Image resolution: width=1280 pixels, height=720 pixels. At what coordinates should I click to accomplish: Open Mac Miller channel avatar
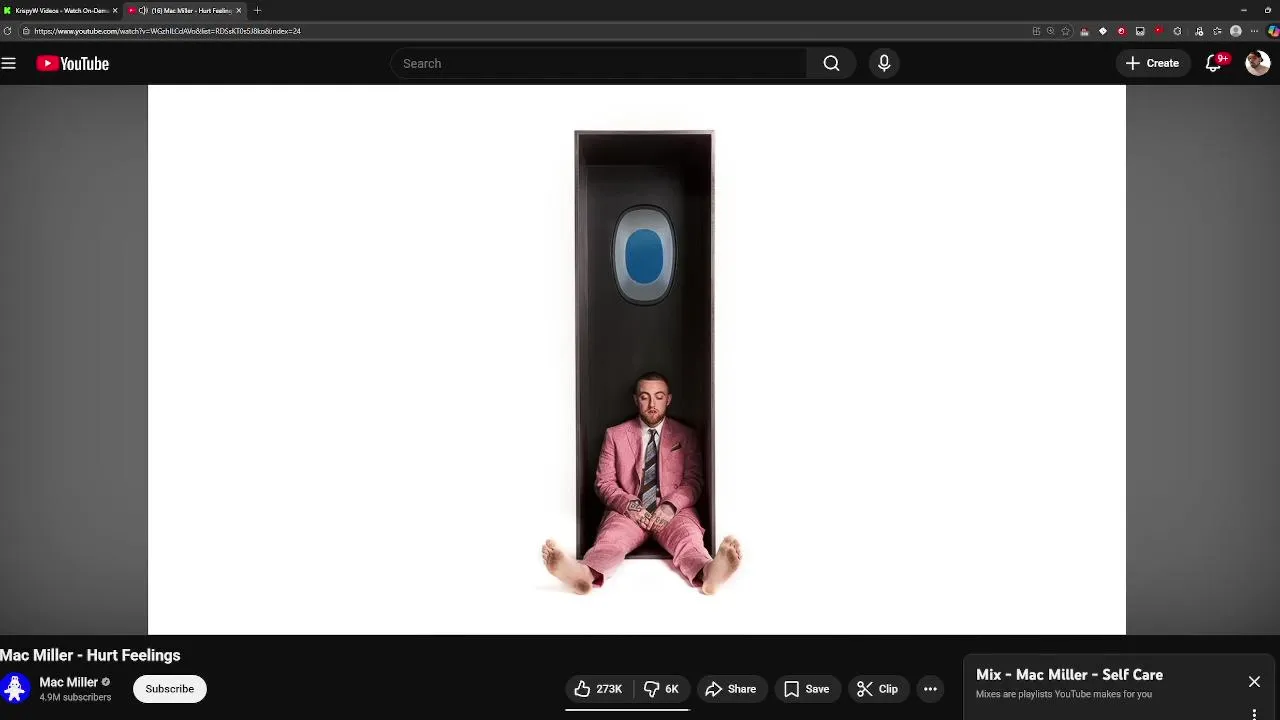click(14, 688)
